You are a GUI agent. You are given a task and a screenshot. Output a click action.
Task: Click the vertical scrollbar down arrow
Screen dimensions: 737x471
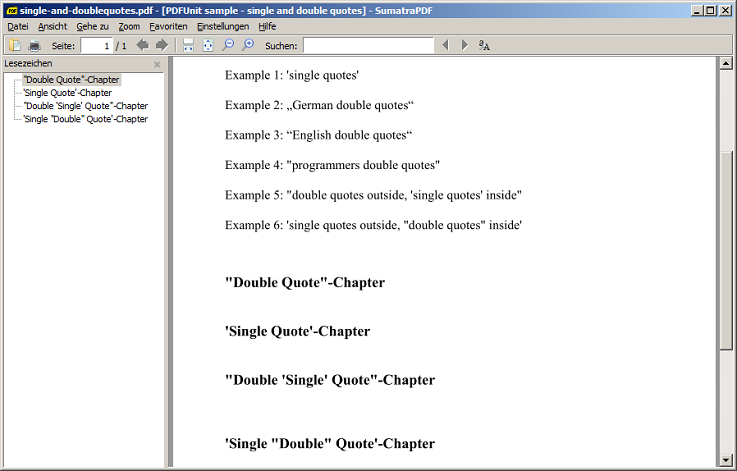(x=726, y=460)
